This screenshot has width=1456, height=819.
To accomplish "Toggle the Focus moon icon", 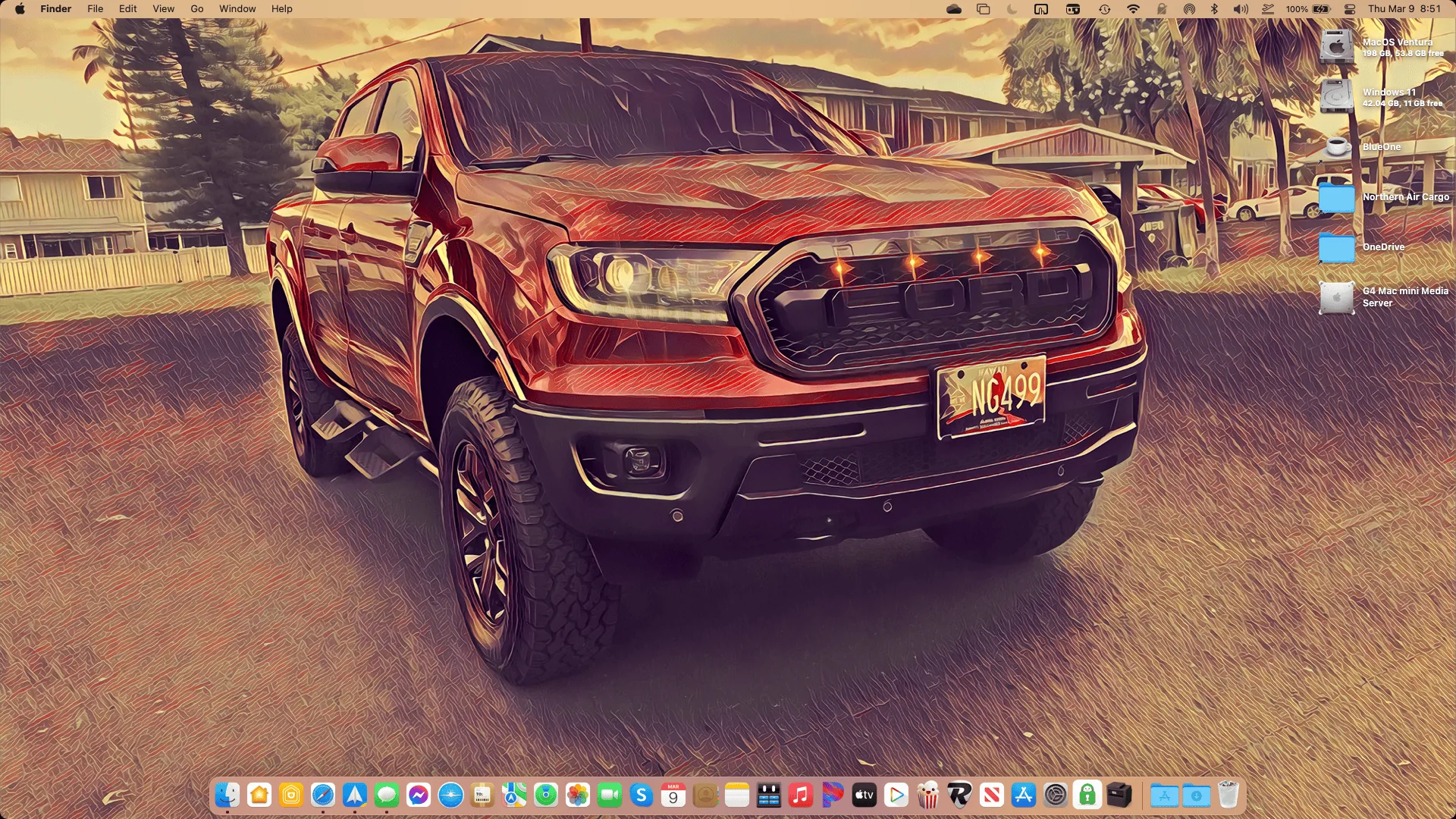I will pyautogui.click(x=1012, y=9).
